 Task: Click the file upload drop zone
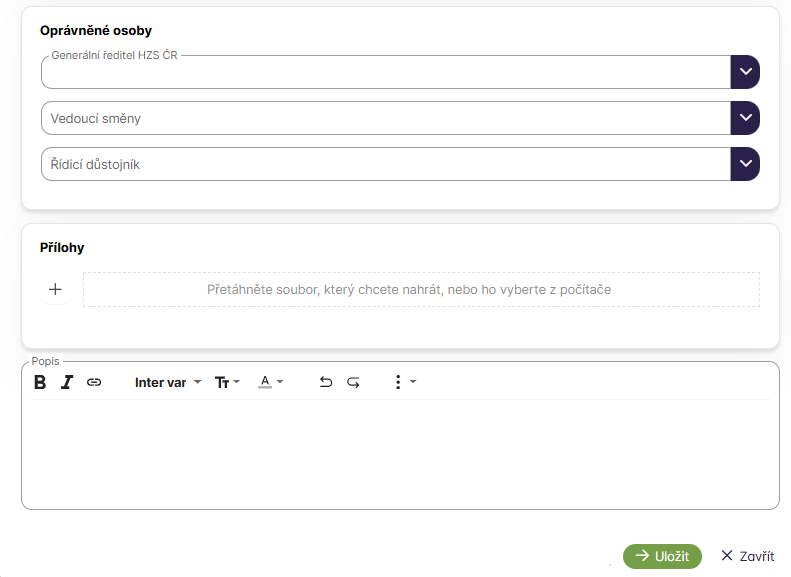tap(421, 289)
